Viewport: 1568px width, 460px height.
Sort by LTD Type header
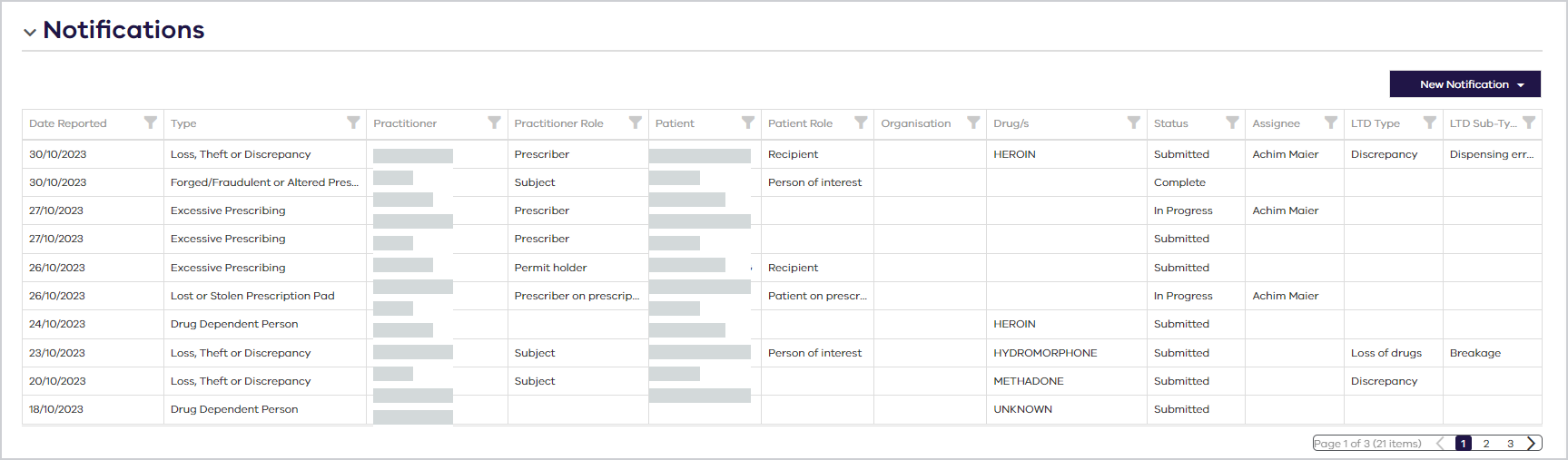1376,123
